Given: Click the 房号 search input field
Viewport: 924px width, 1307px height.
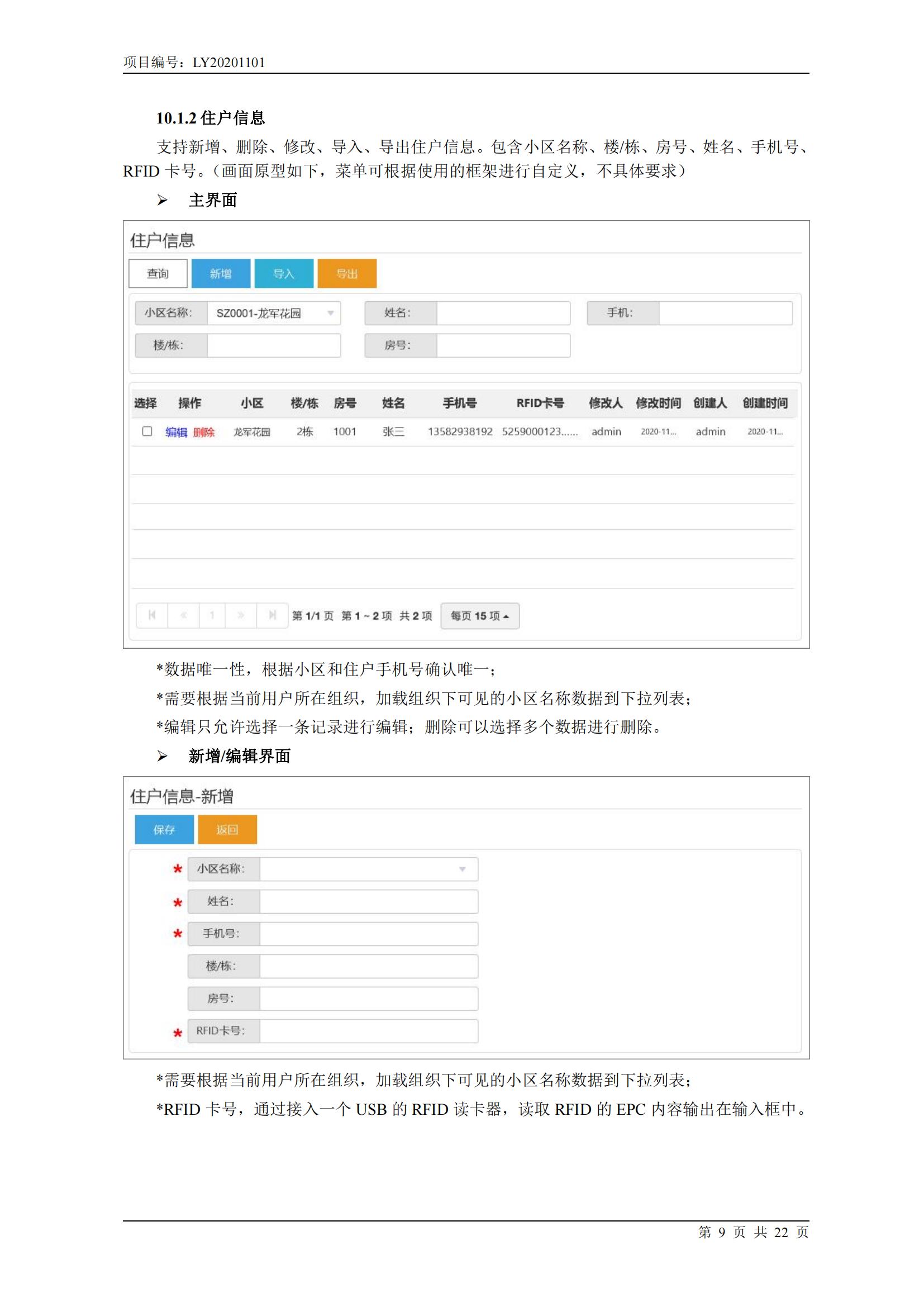Looking at the screenshot, I should click(503, 345).
